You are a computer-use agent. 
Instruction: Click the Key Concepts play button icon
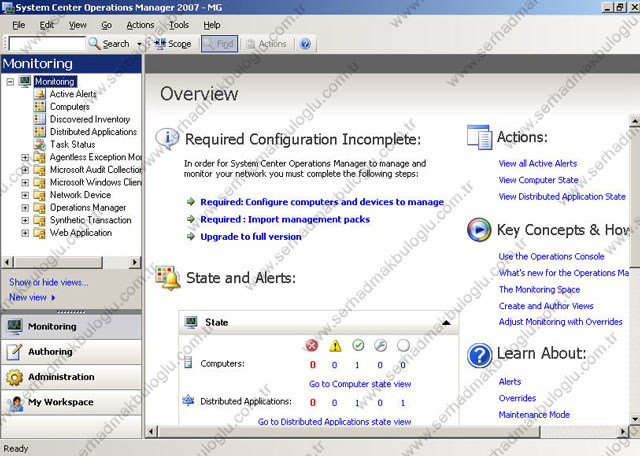479,230
